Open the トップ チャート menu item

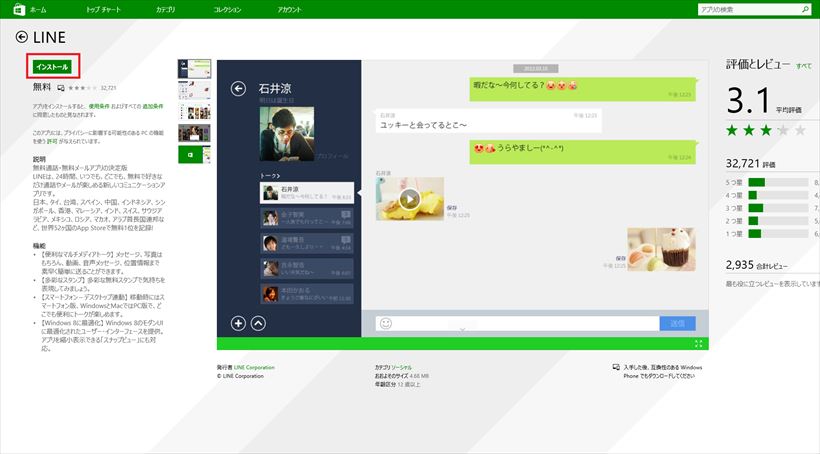click(103, 9)
